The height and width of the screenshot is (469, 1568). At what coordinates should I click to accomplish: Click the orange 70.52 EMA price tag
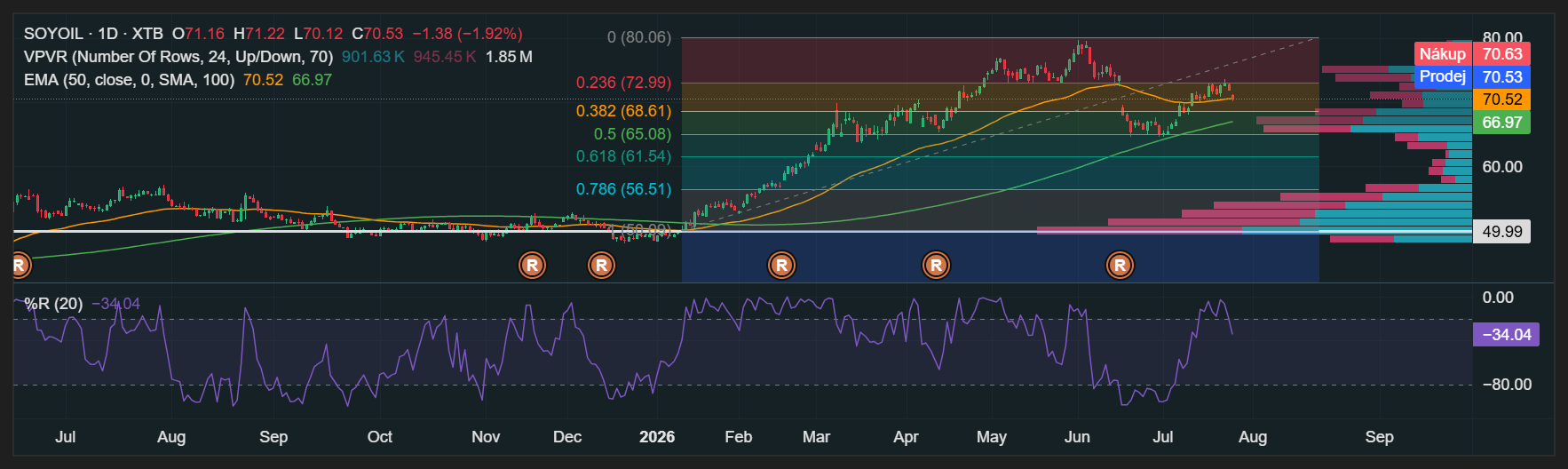tap(1501, 99)
